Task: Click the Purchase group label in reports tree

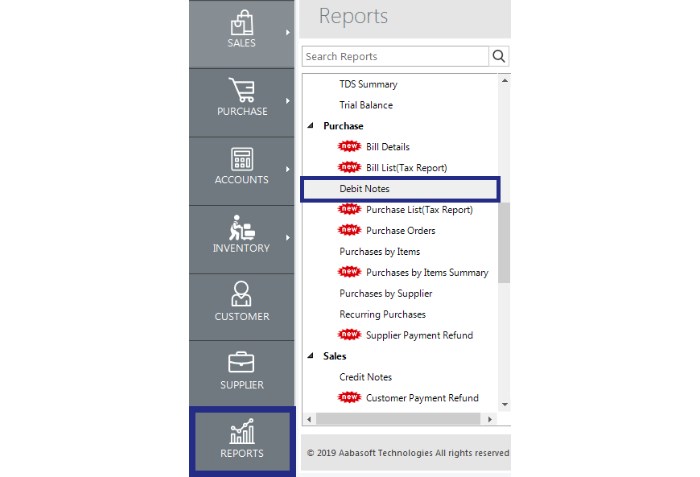Action: point(343,126)
